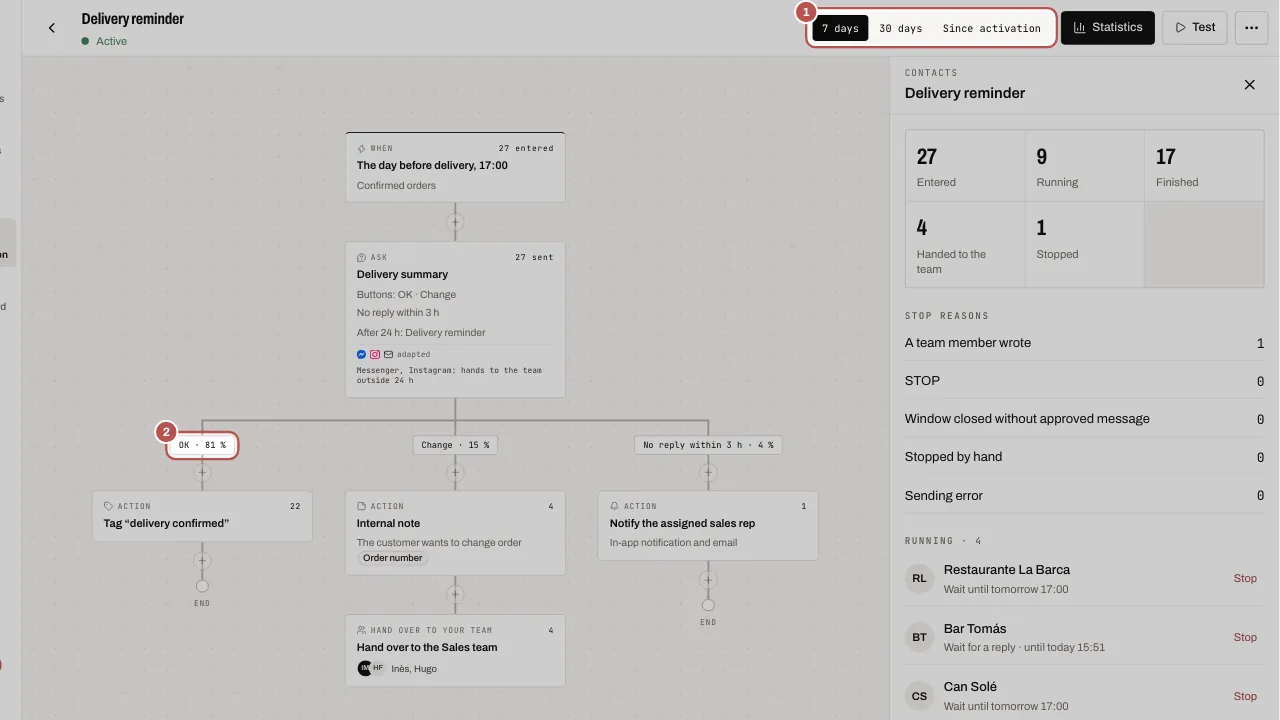Select the OK · 81 % branch label

[x=202, y=445]
